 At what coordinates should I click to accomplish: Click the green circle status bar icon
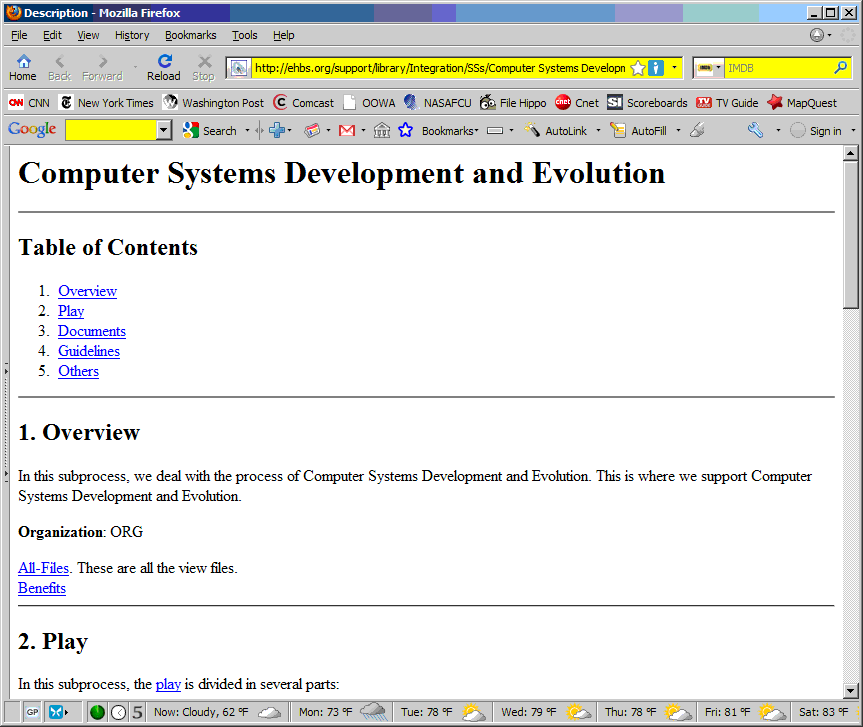pyautogui.click(x=97, y=712)
